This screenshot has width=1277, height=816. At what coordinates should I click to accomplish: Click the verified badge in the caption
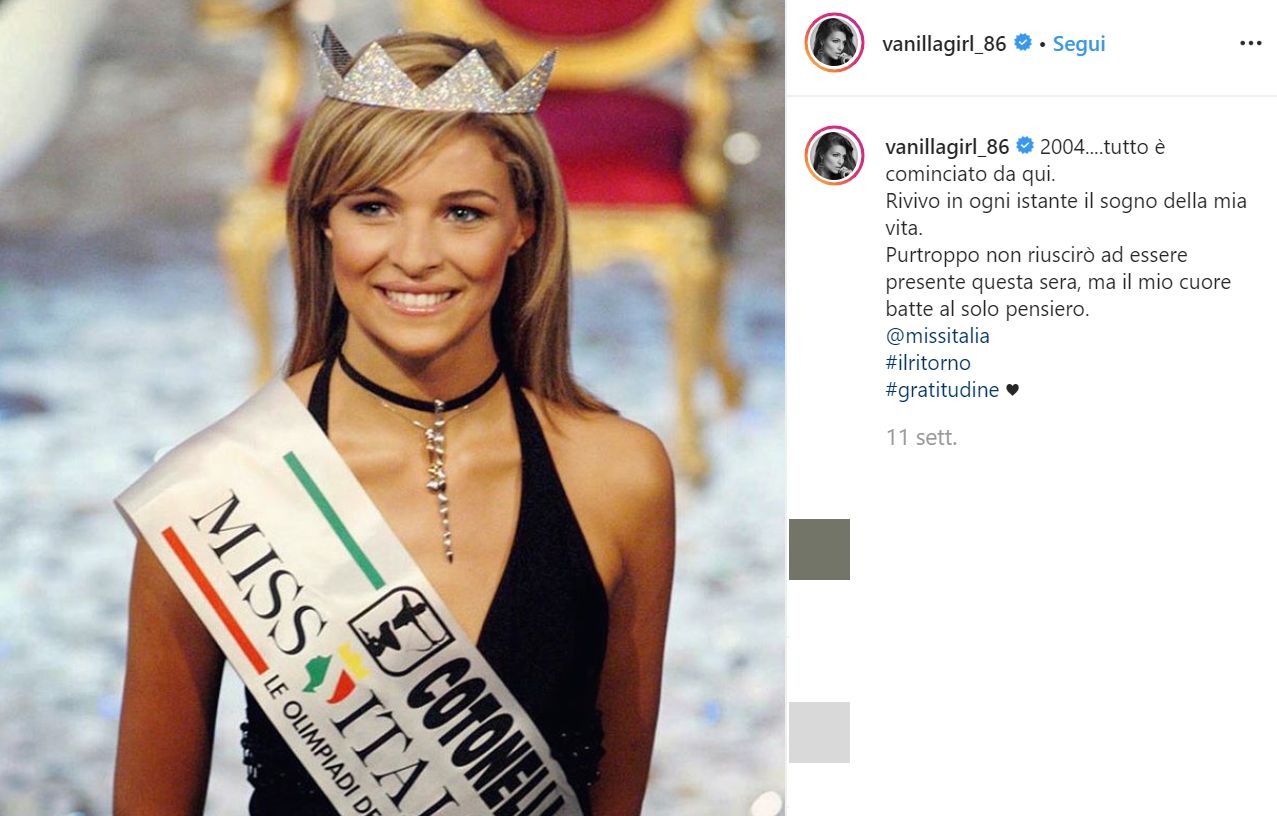pyautogui.click(x=1025, y=147)
